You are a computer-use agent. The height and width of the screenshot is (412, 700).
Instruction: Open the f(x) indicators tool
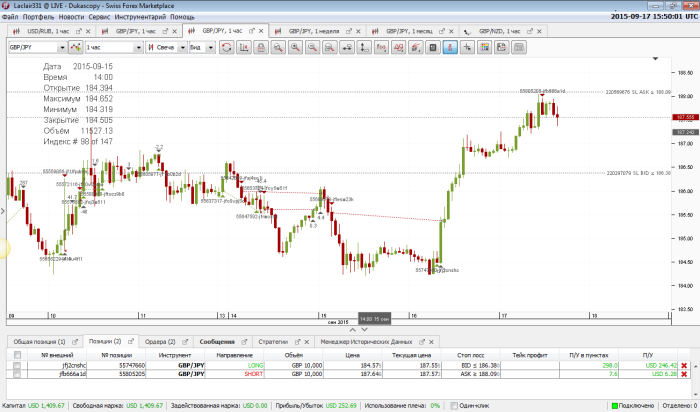point(381,47)
